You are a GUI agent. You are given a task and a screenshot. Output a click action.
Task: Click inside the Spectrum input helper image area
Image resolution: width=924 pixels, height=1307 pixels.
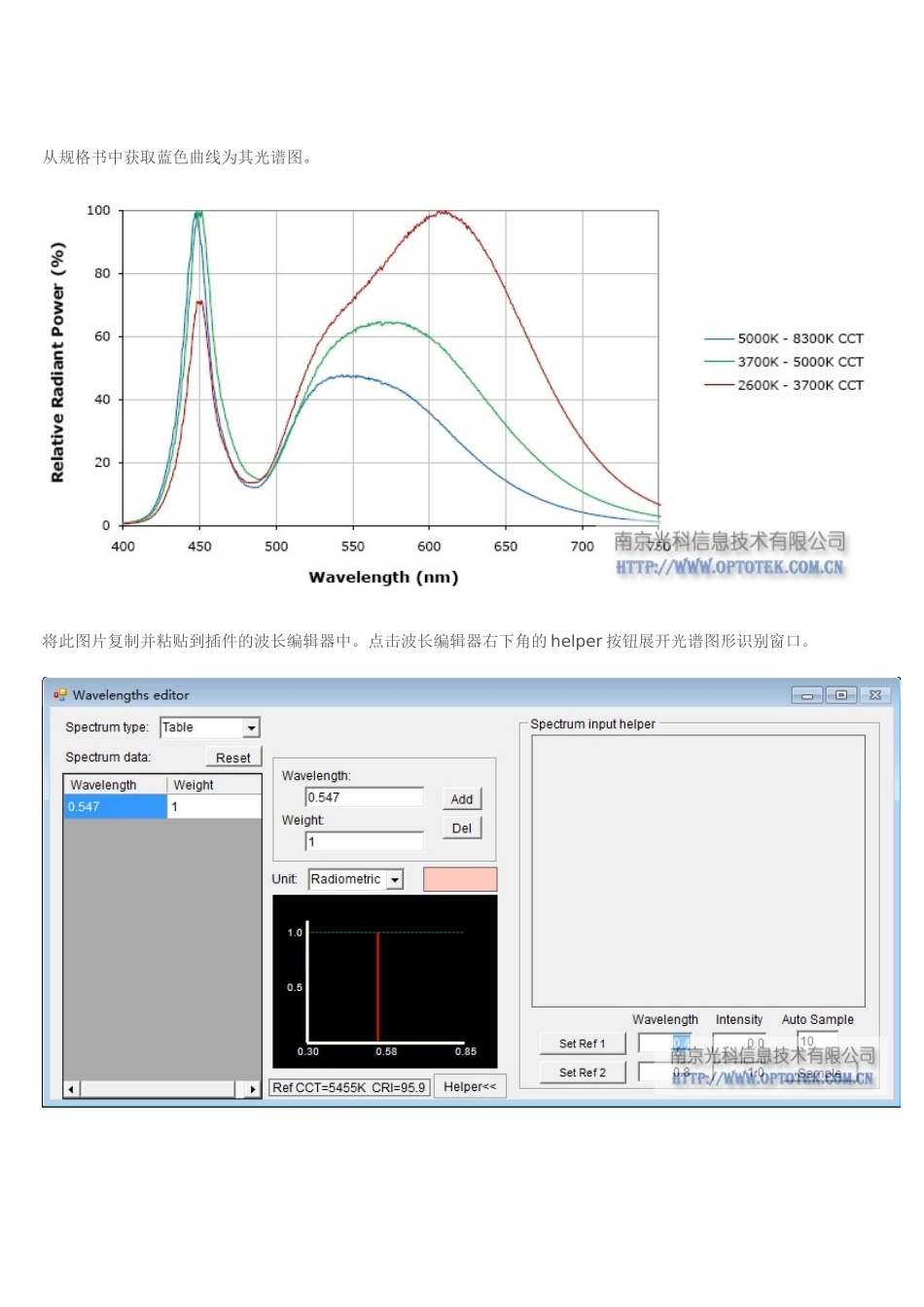tap(698, 870)
